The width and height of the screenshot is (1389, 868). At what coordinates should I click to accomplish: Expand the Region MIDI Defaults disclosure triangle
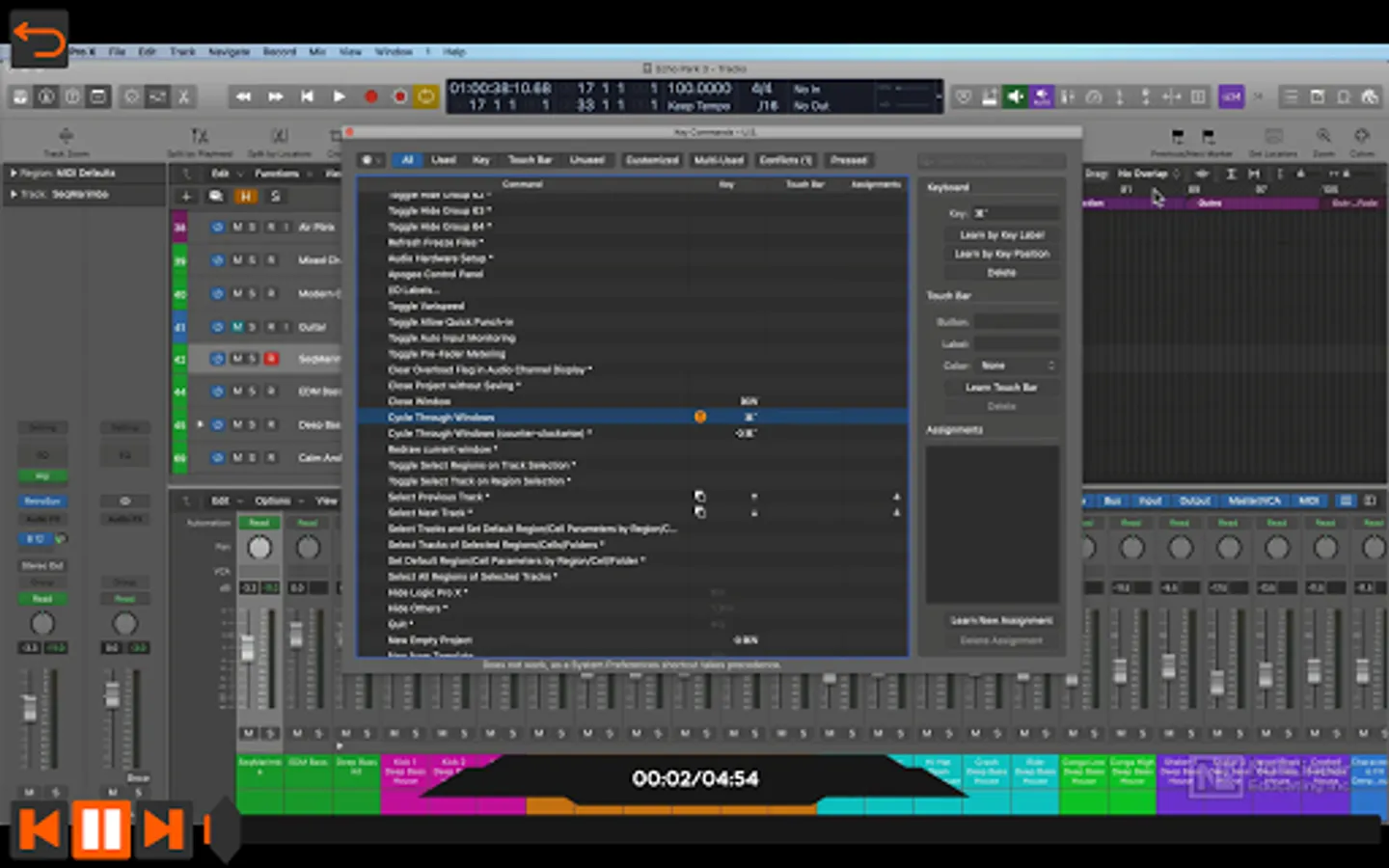(14, 173)
